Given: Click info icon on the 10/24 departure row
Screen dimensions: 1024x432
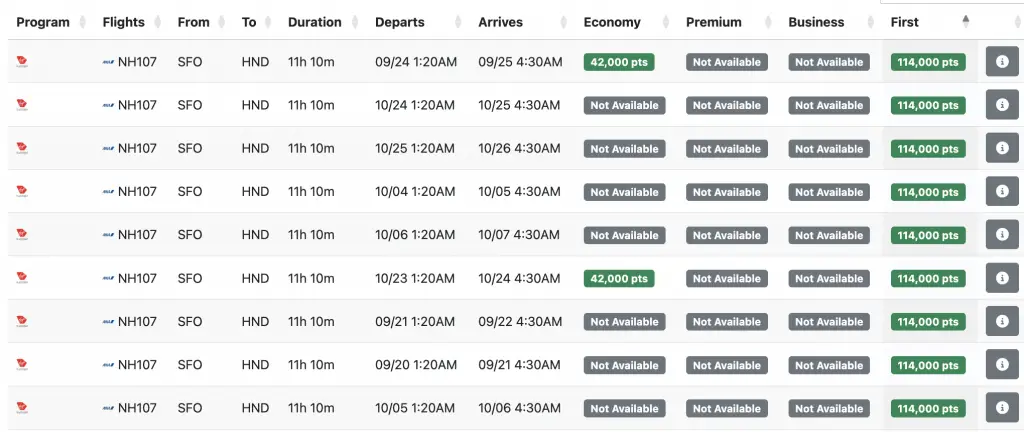Looking at the screenshot, I should pos(1002,105).
